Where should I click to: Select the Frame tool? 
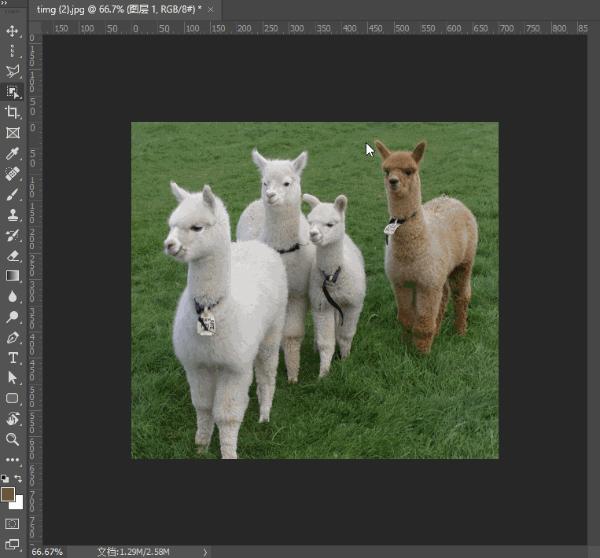[12, 133]
